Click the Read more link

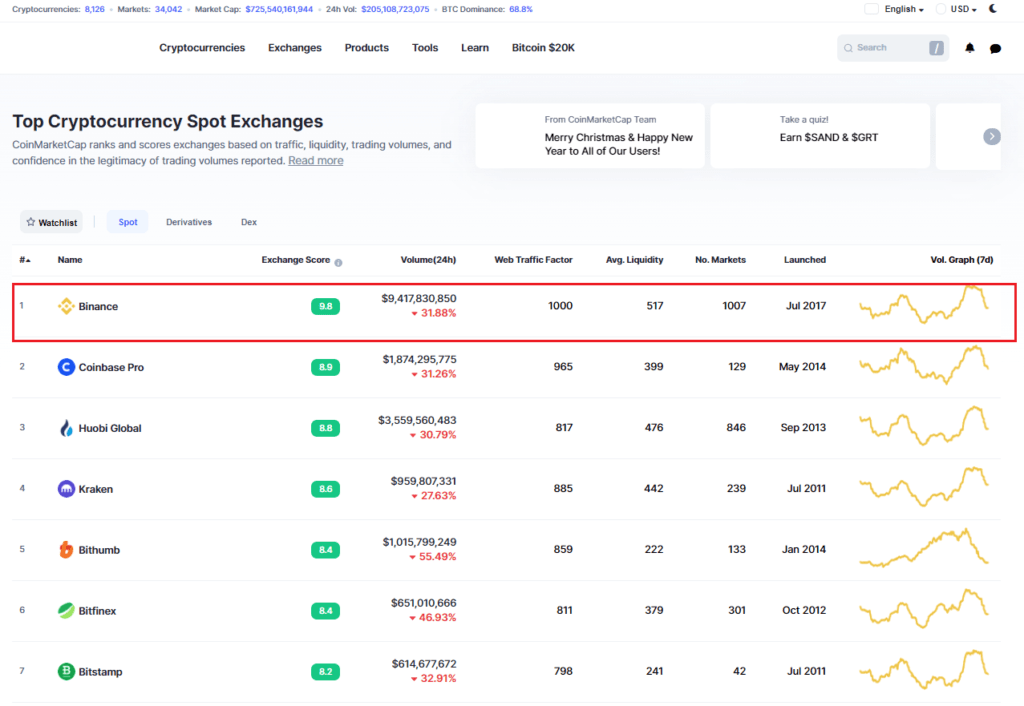coord(315,161)
